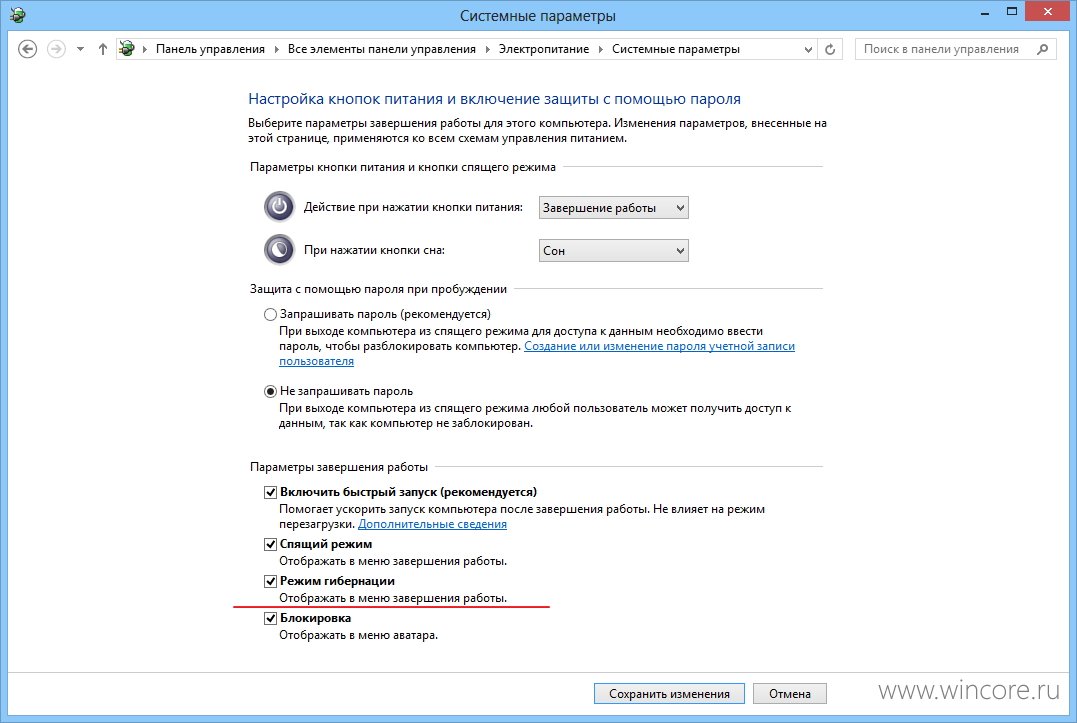Expand the chevron after Все элементы панели управления
Image resolution: width=1077 pixels, height=723 pixels.
pyautogui.click(x=488, y=49)
